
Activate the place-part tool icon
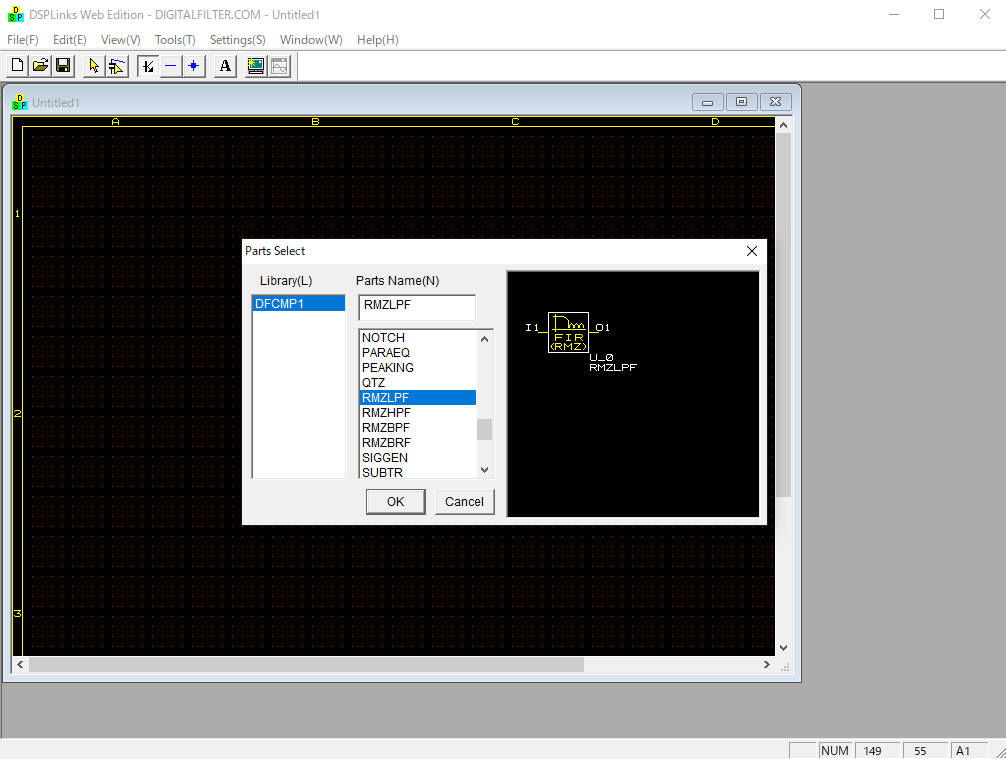point(147,66)
